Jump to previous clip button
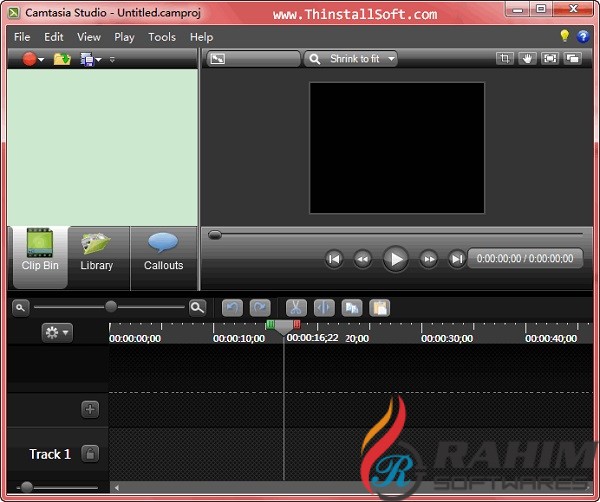The width and height of the screenshot is (600, 502). pos(334,259)
